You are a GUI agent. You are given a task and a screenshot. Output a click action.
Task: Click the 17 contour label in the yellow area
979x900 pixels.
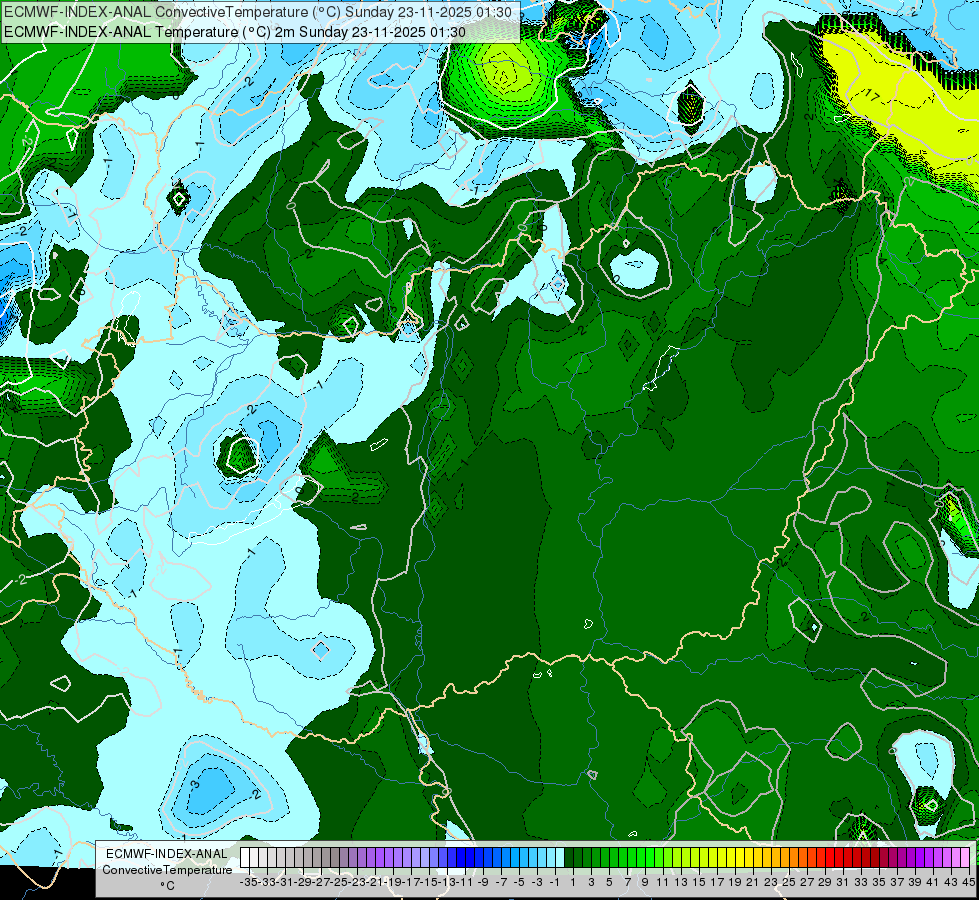pyautogui.click(x=872, y=96)
